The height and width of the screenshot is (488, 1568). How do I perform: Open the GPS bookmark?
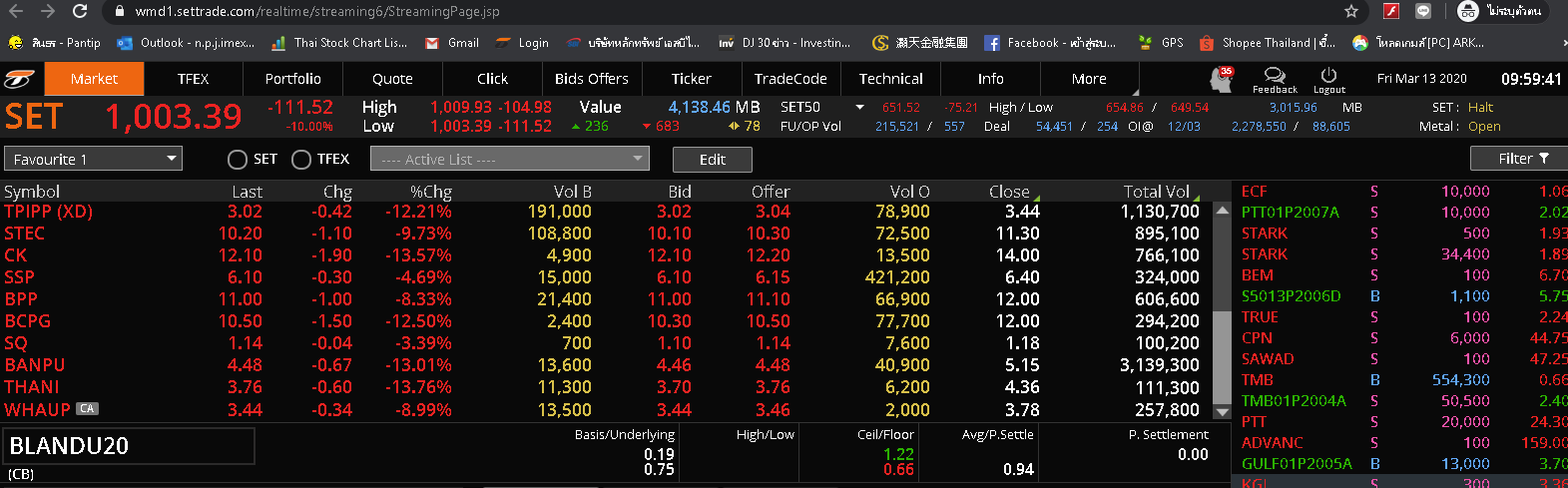point(1162,43)
